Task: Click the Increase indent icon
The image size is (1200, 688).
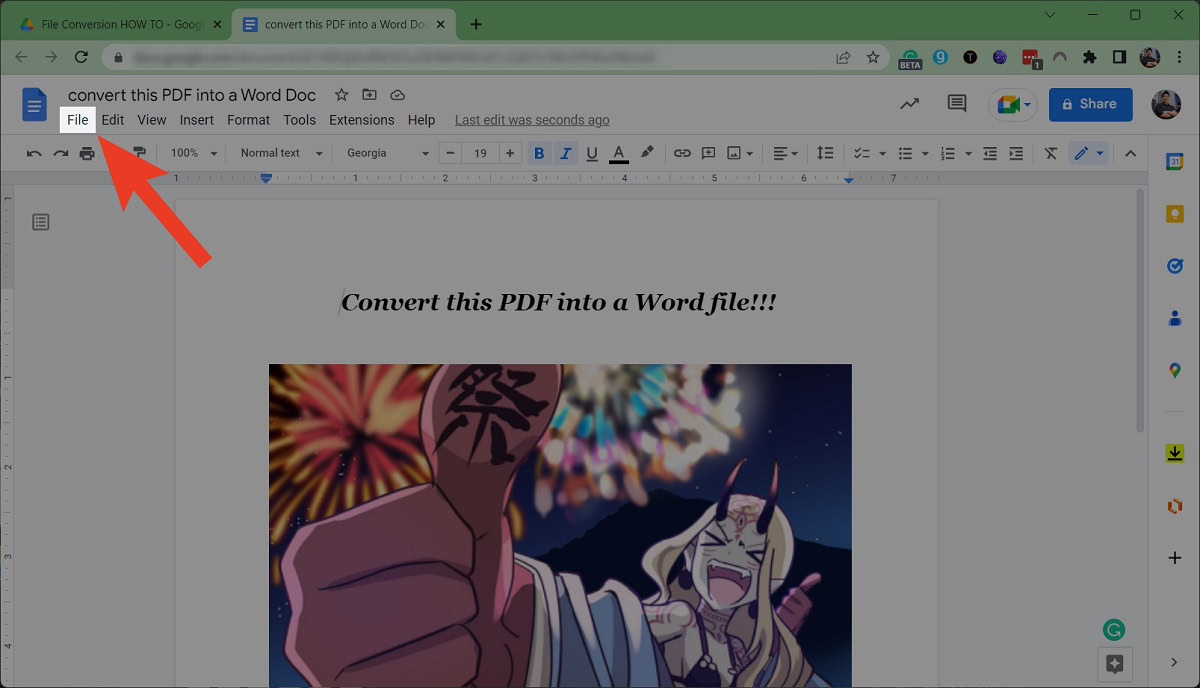Action: coord(1016,153)
